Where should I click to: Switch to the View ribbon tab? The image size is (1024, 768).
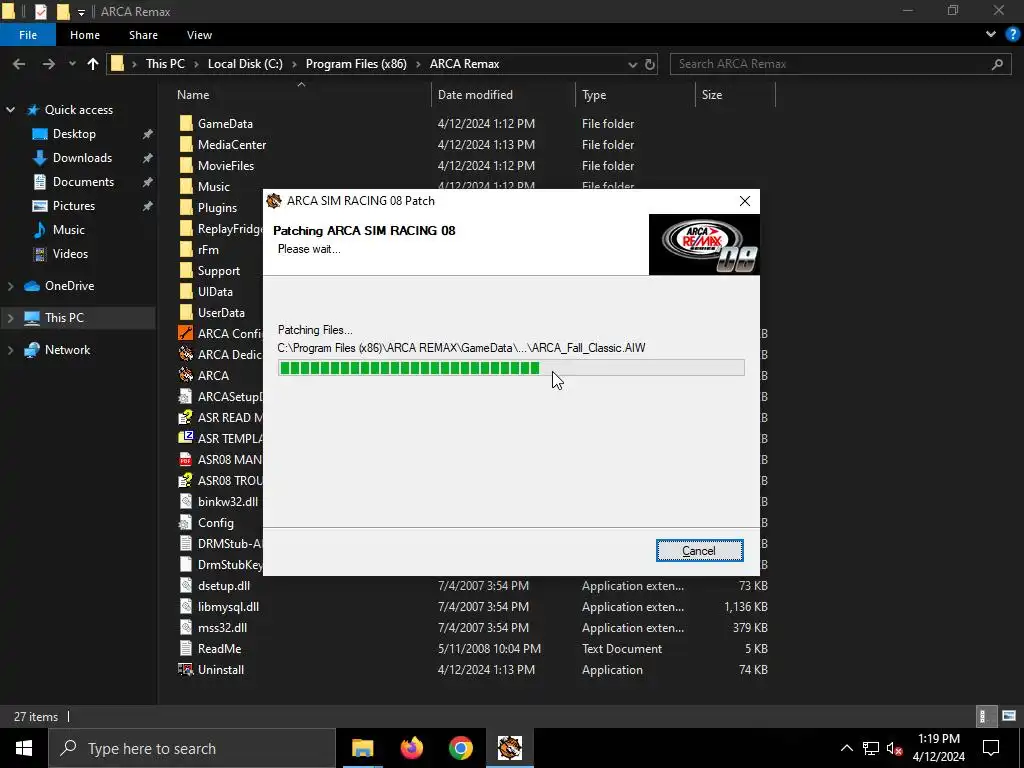click(x=199, y=35)
